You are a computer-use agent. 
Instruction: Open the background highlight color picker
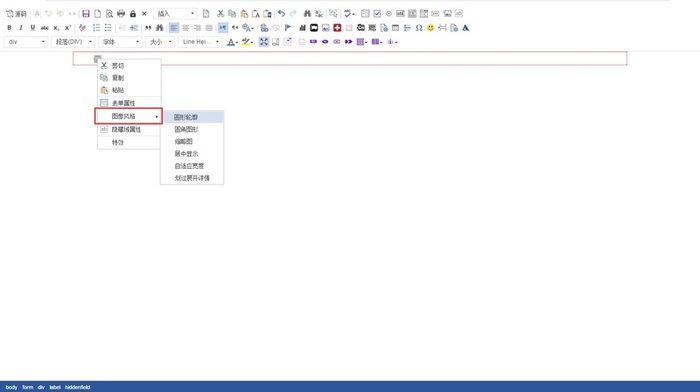click(x=247, y=42)
